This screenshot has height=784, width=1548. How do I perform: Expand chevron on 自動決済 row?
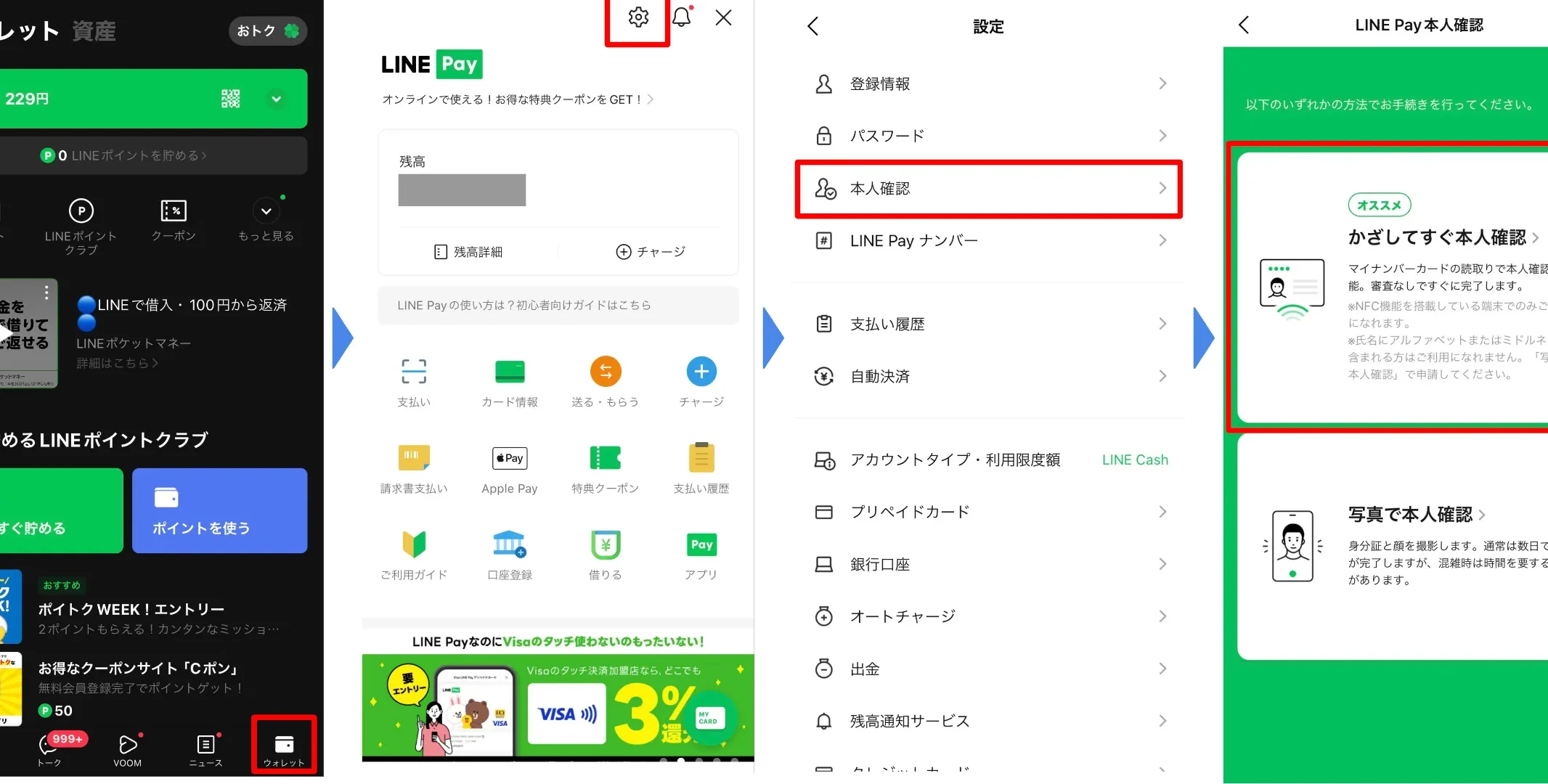(1163, 376)
